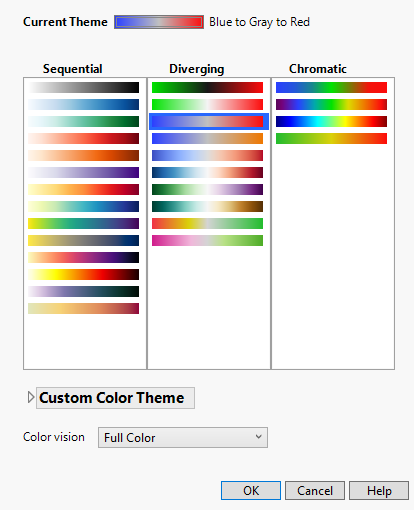
Task: Select the white-to-blue sequential theme
Action: tap(83, 104)
